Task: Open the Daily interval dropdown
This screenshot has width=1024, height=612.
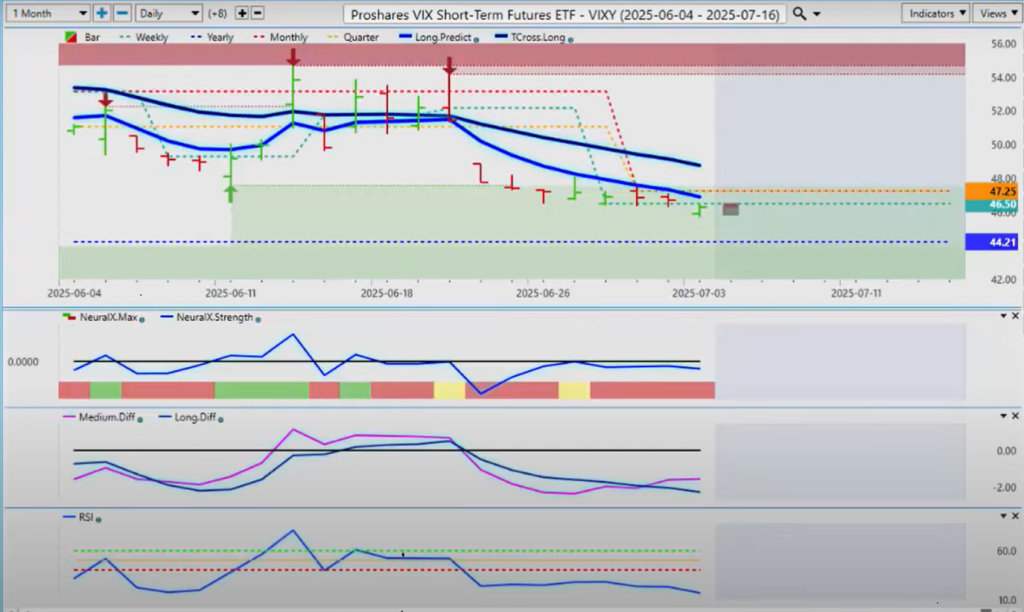Action: pos(167,14)
